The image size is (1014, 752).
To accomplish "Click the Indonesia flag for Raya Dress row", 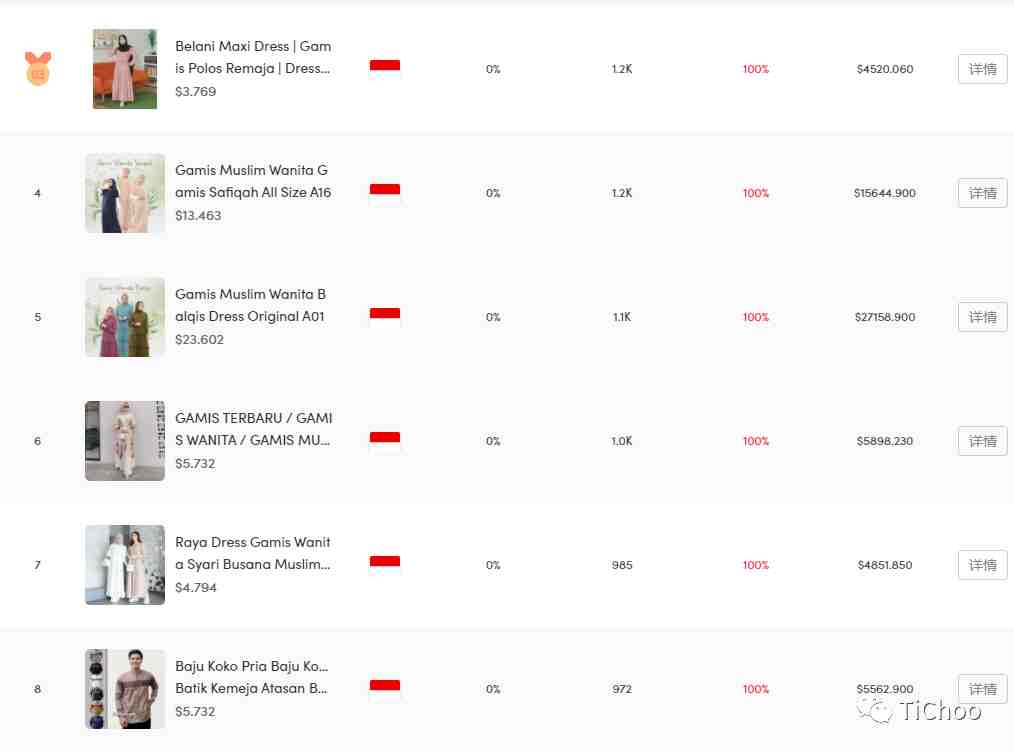I will [385, 565].
